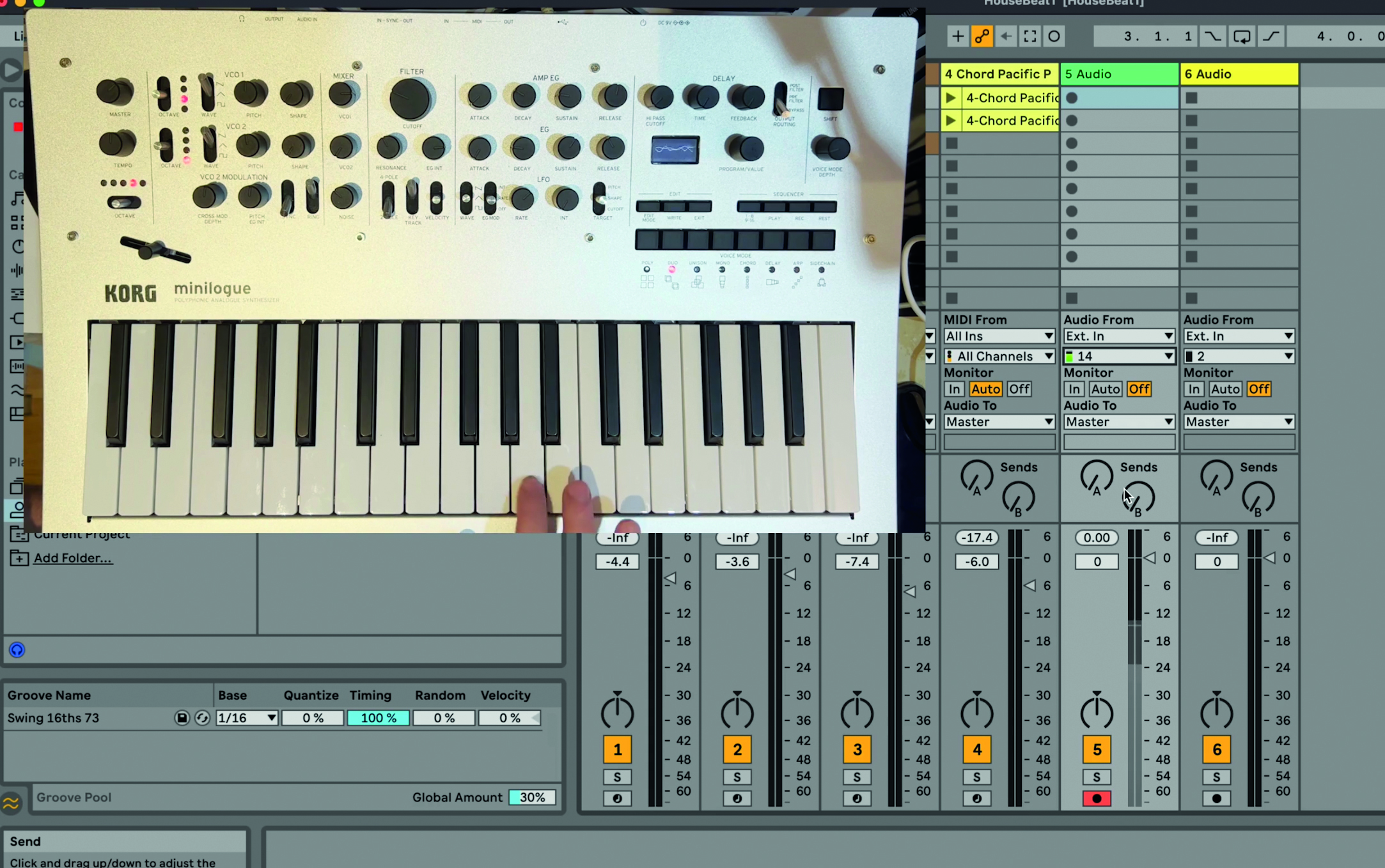
Task: Toggle the Punch-Out switch icon
Action: (x=1271, y=36)
